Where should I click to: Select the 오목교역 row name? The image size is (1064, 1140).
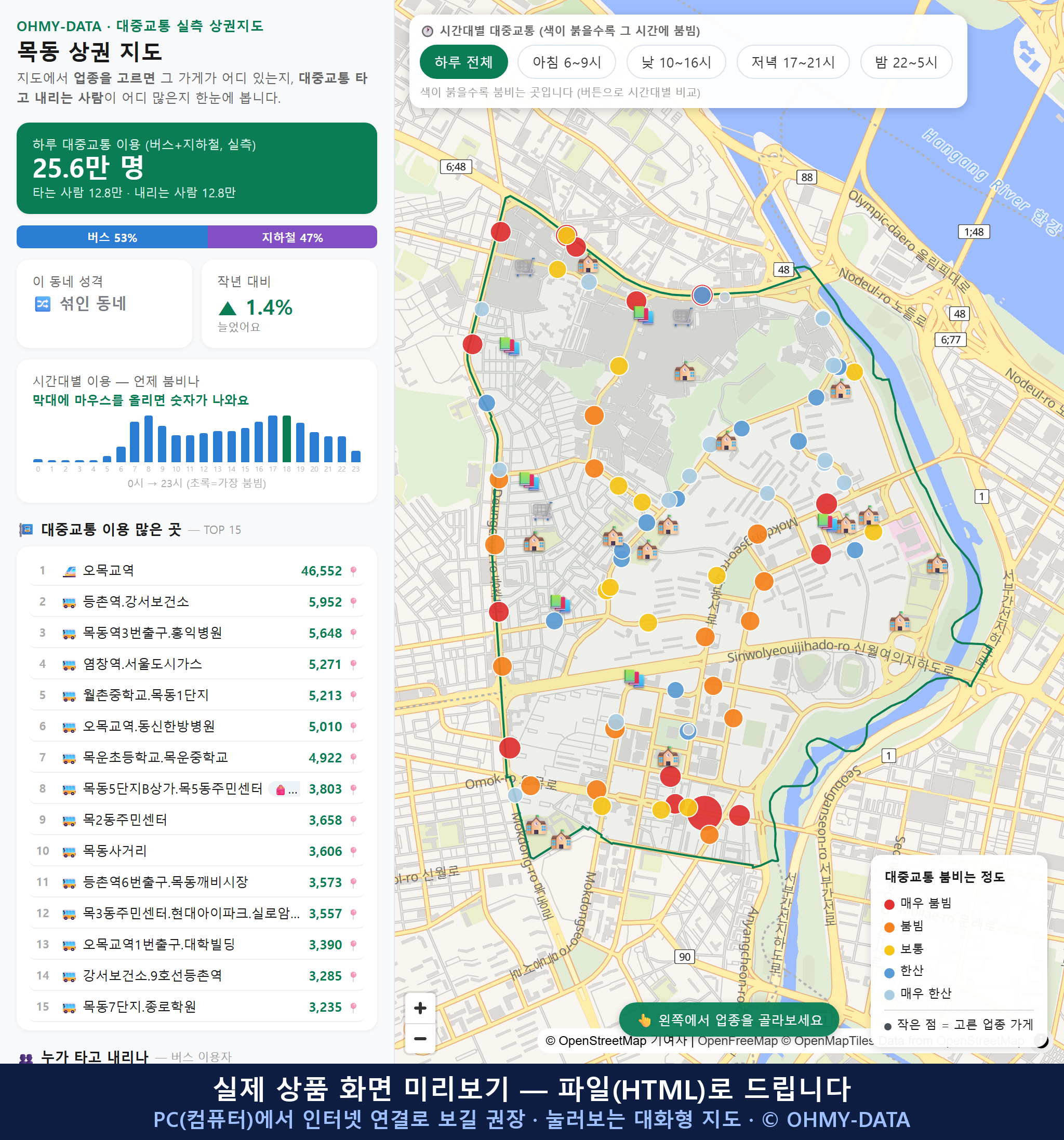[109, 571]
